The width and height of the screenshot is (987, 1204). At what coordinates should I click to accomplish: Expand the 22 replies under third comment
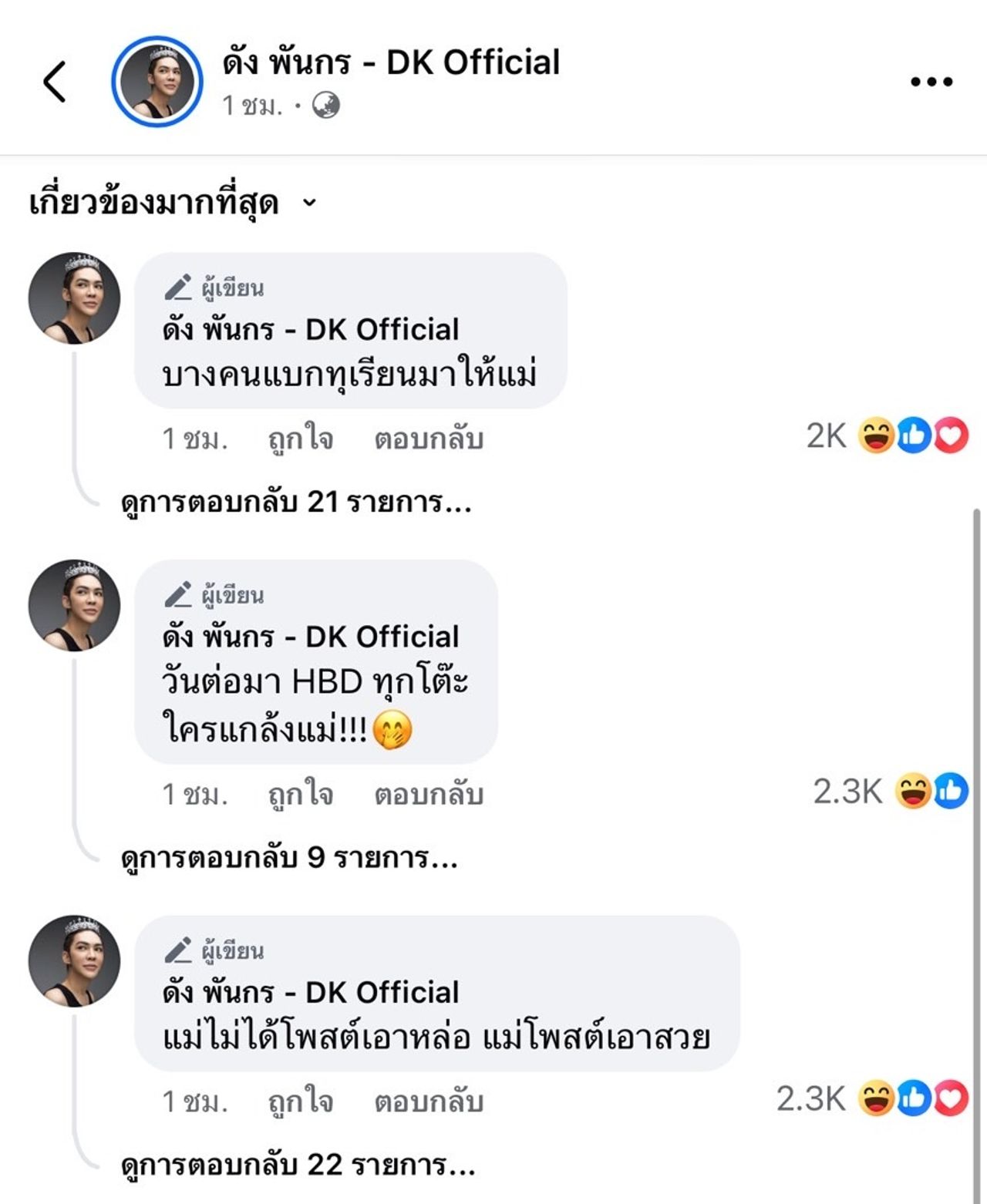point(298,1165)
